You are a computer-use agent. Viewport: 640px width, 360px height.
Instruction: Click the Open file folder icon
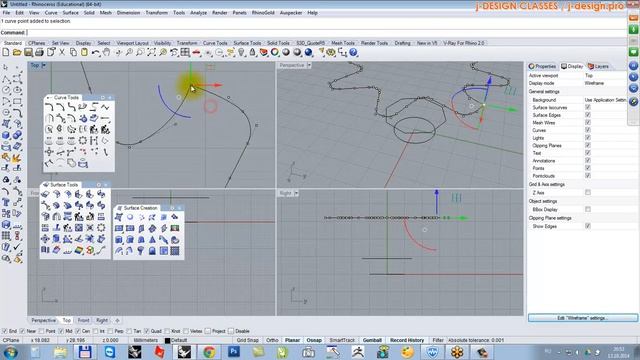click(x=17, y=52)
